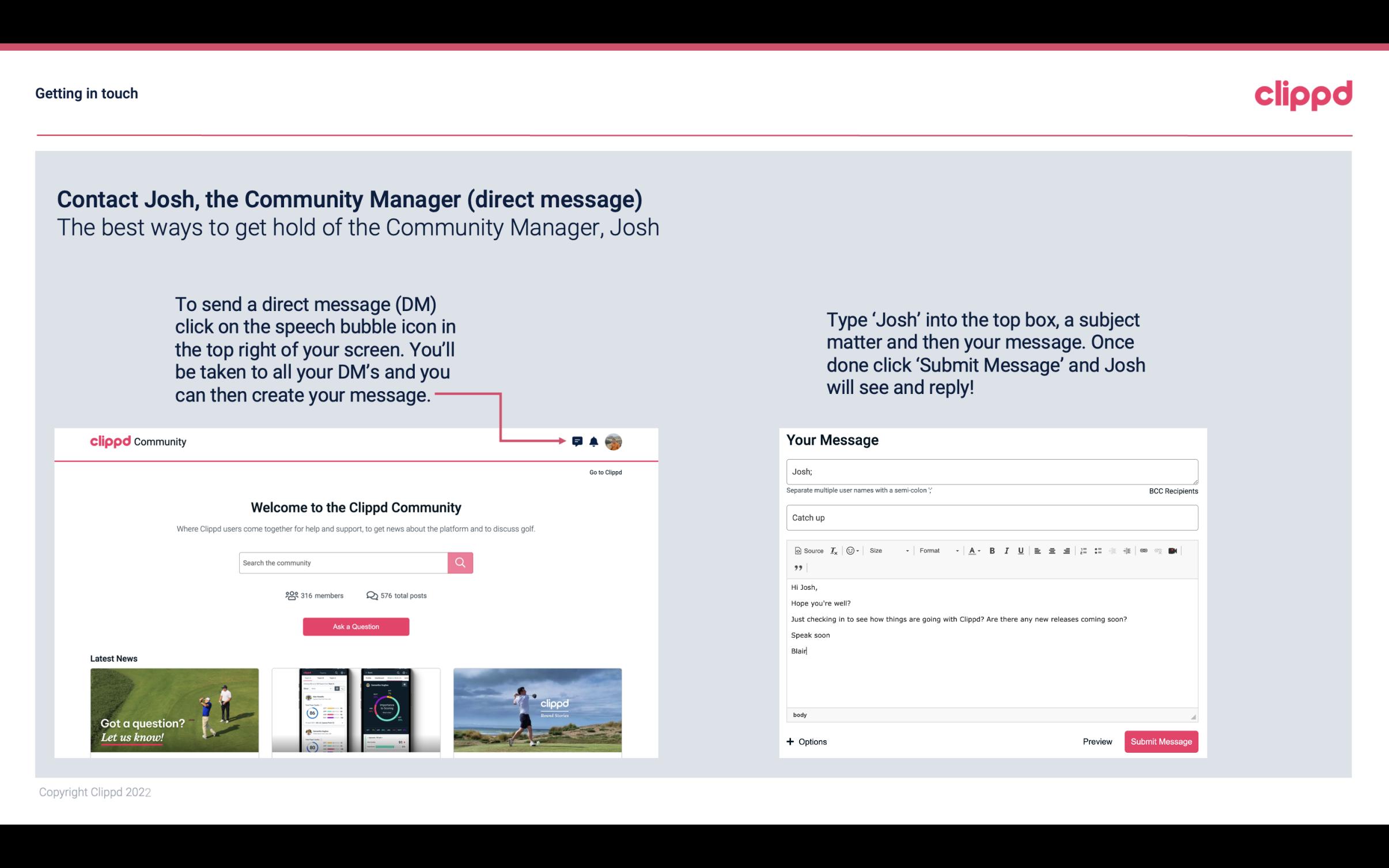Click the Preview button

pyautogui.click(x=1097, y=741)
